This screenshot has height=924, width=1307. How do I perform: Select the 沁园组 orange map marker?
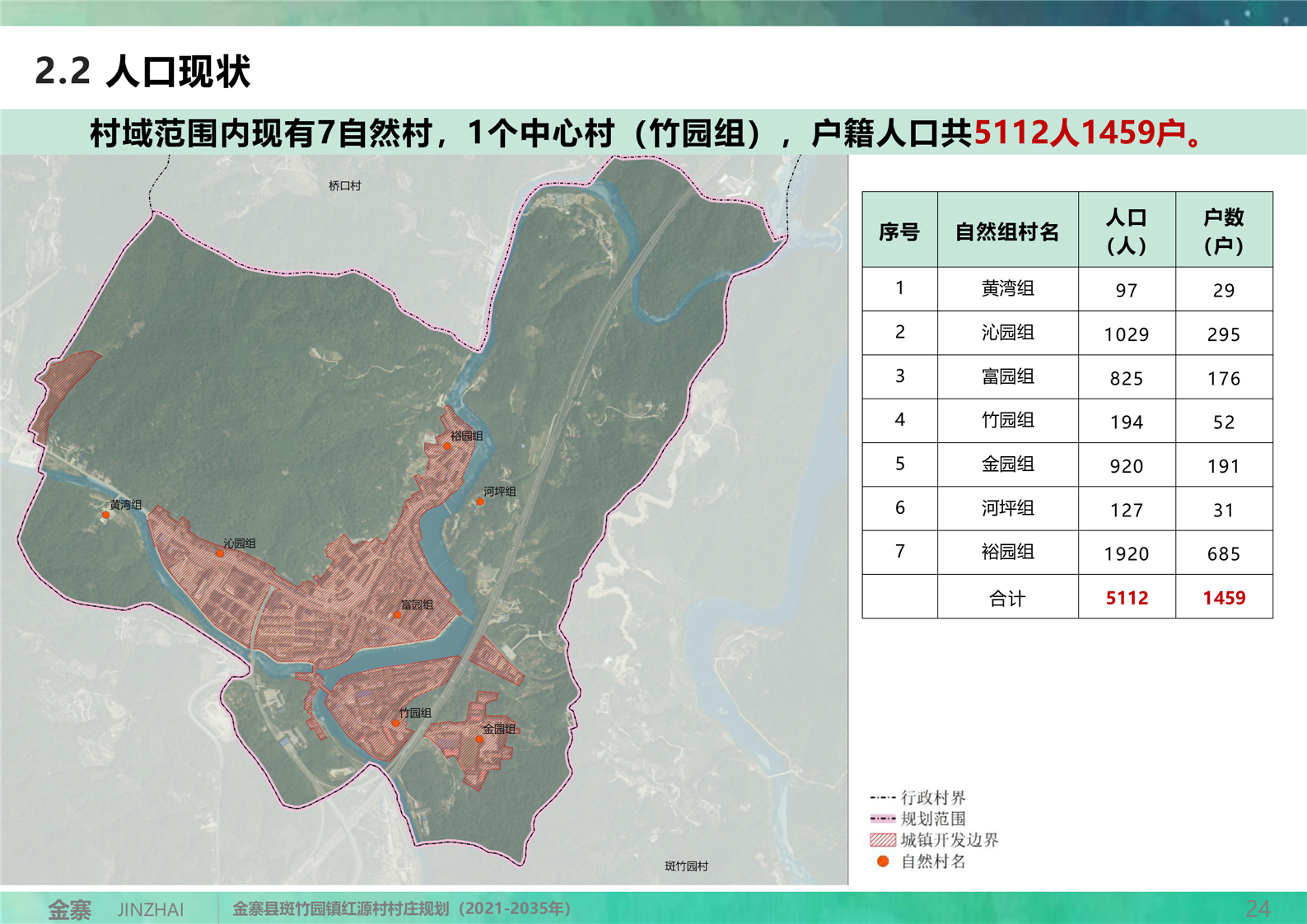(x=220, y=553)
